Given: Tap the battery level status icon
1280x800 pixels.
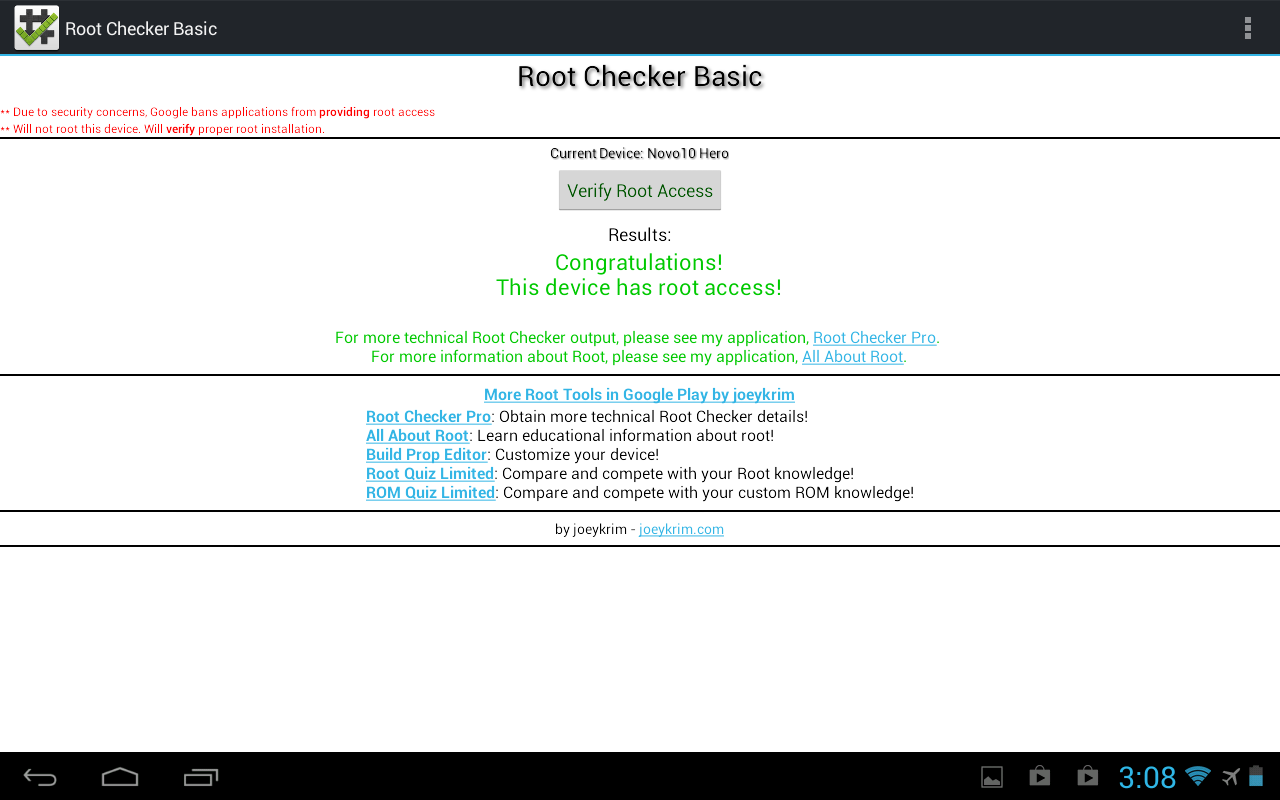Looking at the screenshot, I should click(1256, 776).
